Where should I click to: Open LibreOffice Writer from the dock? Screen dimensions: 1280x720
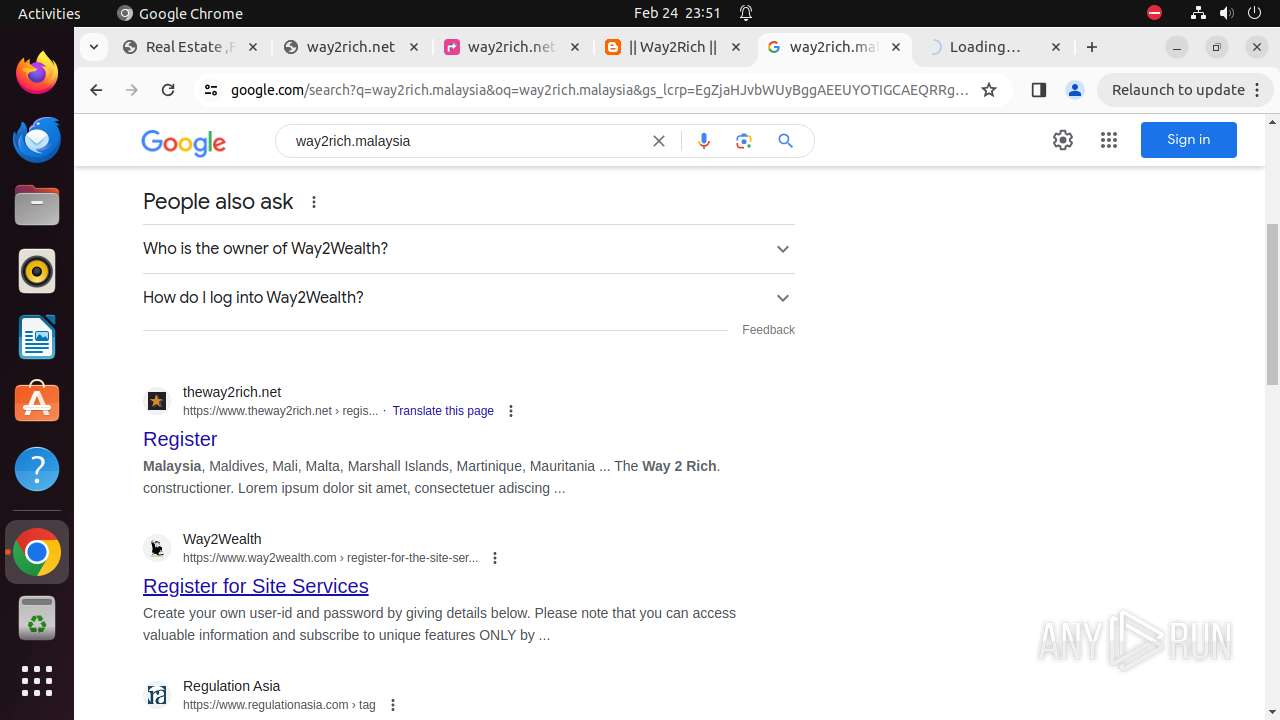(x=37, y=337)
